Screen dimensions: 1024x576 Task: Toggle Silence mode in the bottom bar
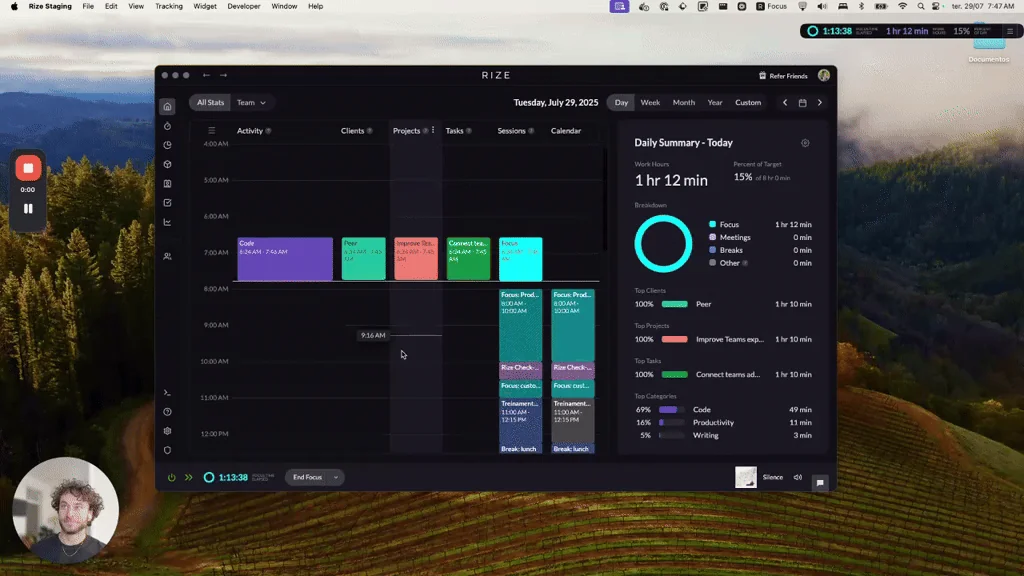773,477
